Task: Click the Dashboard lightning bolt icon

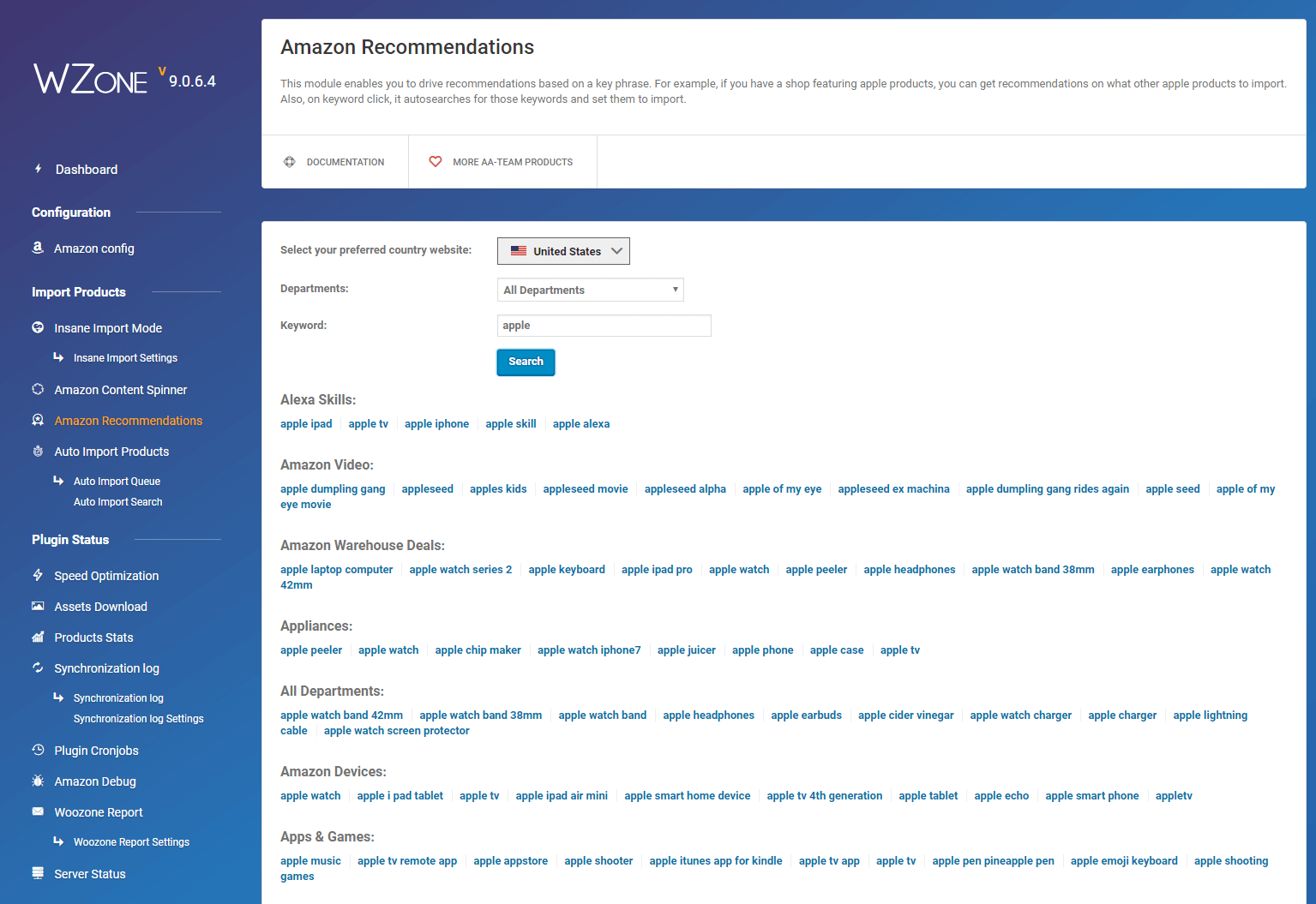Action: [38, 169]
